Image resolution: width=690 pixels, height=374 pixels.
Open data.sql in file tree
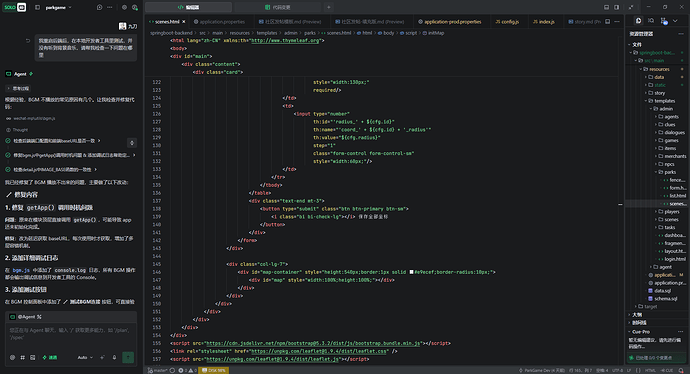click(x=657, y=291)
